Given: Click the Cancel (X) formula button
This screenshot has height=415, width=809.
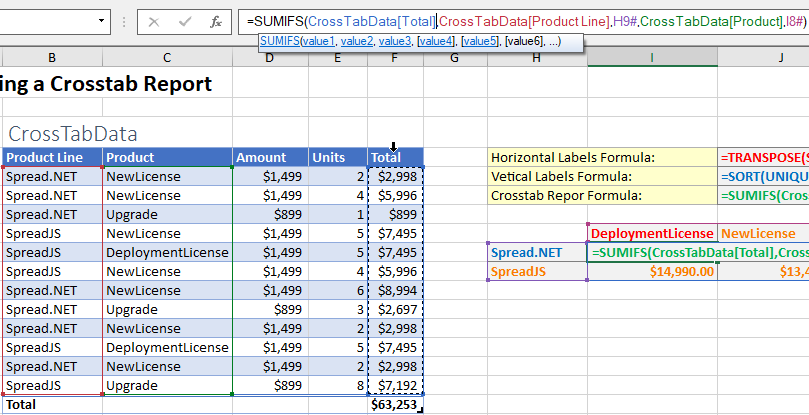Looking at the screenshot, I should coord(154,22).
